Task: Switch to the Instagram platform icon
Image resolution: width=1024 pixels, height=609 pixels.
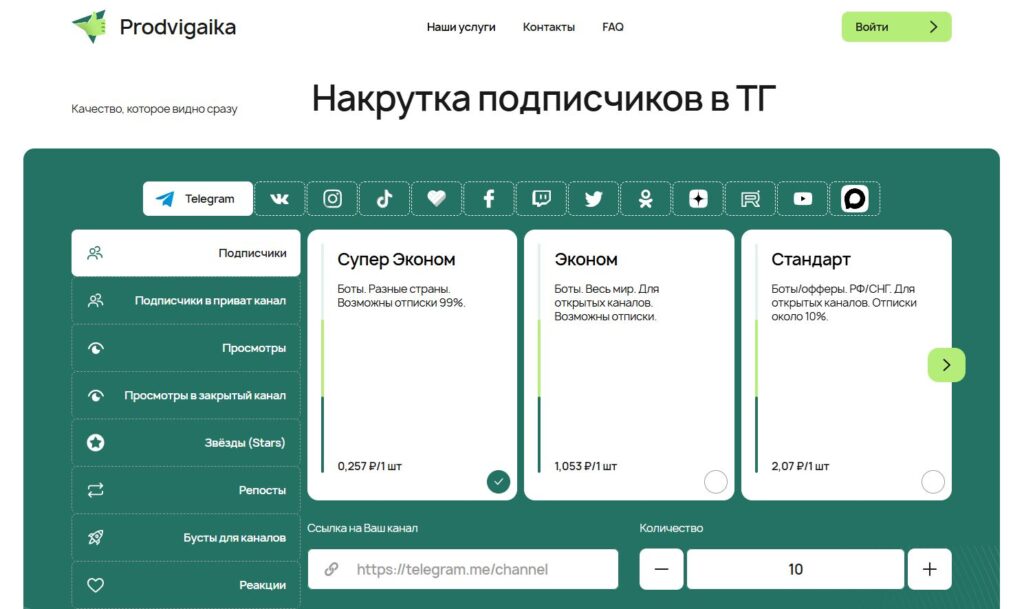Action: (332, 198)
